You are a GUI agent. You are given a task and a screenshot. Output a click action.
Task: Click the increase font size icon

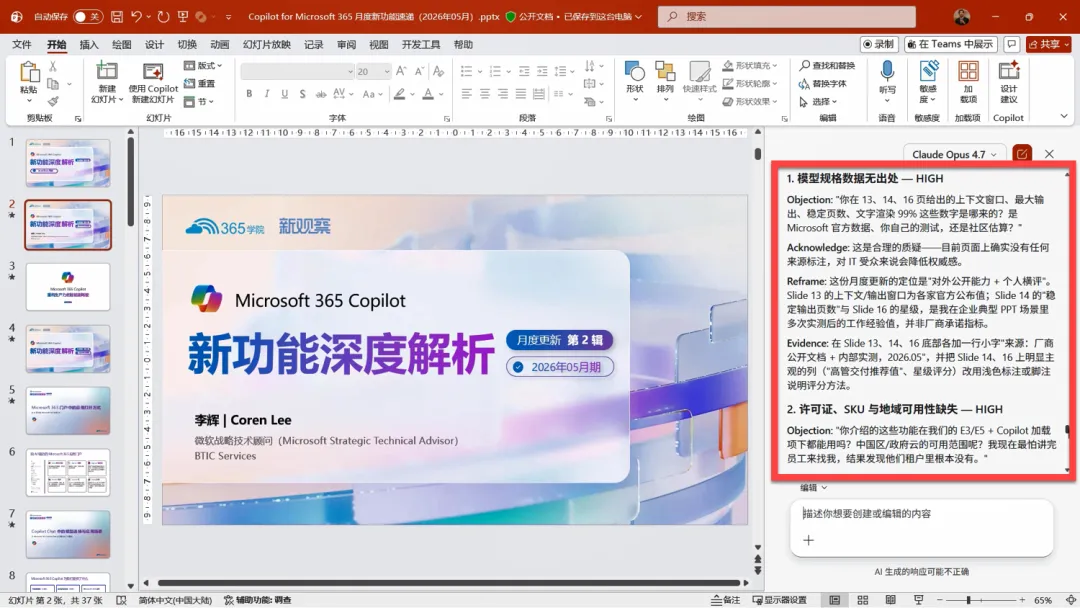click(402, 71)
